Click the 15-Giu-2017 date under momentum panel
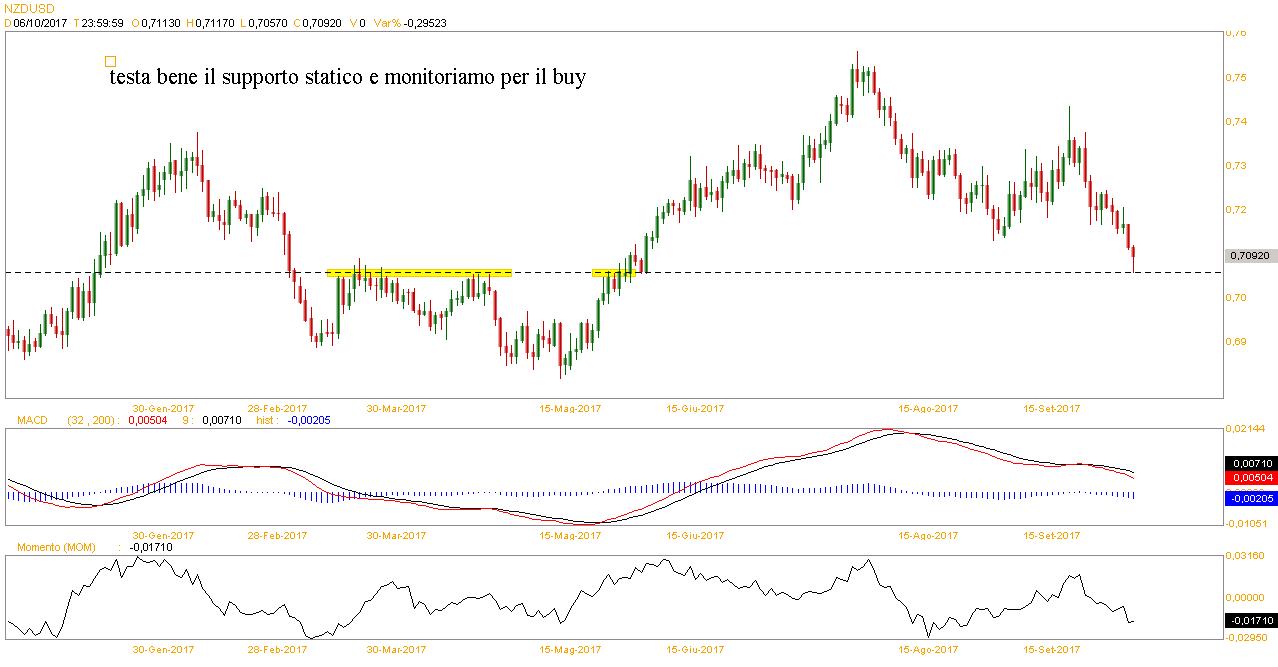Screen dimensions: 1278x667 [695, 649]
